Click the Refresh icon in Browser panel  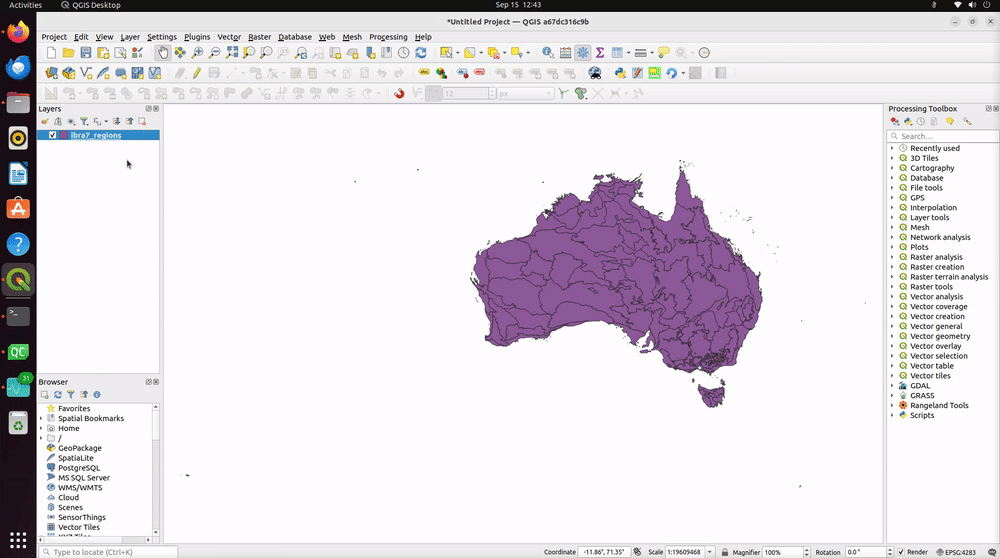coord(58,395)
